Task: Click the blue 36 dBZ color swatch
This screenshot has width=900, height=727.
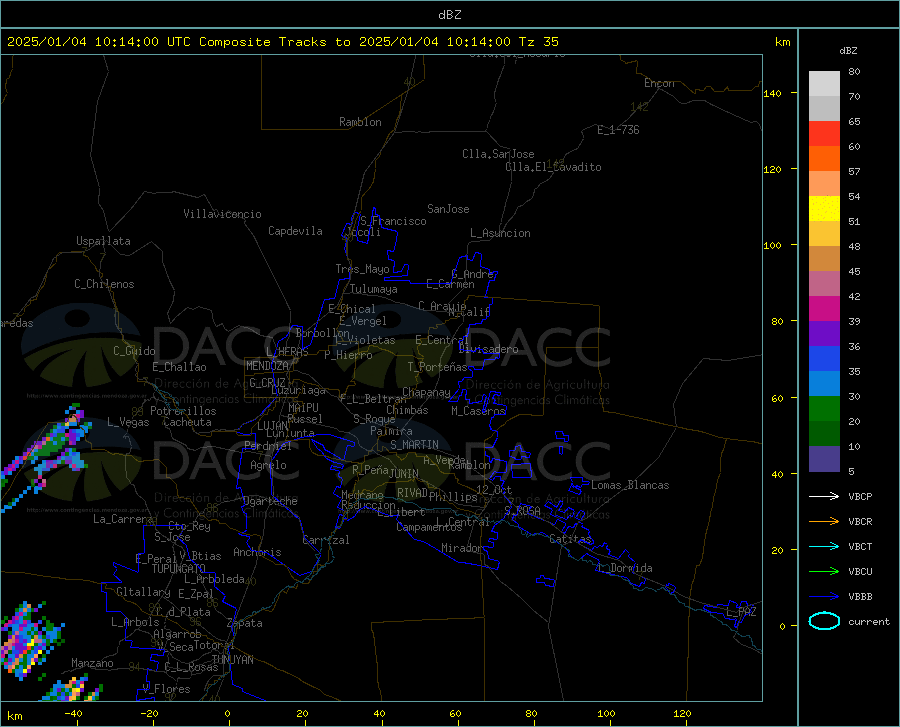Action: (824, 359)
